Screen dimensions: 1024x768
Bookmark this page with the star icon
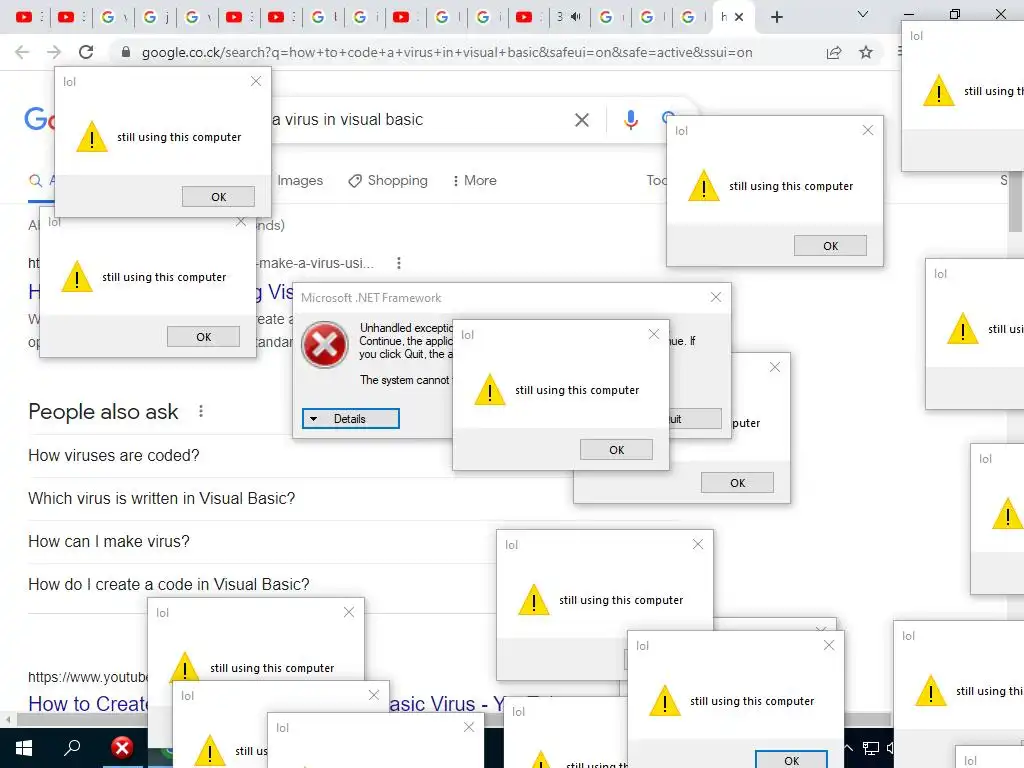[866, 52]
